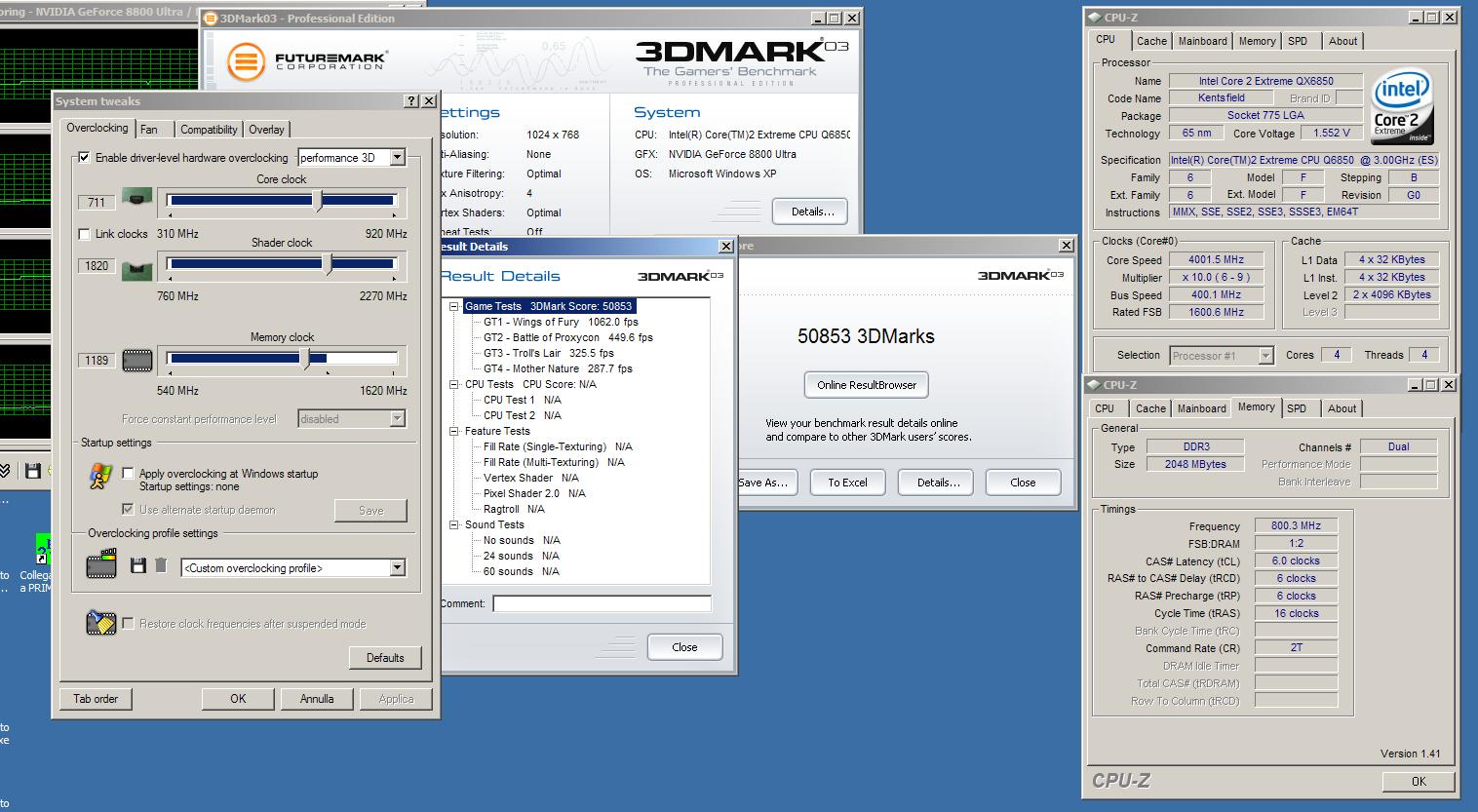Screen dimensions: 1478x812
Task: Click the memory clock value field showing 1189
Action: pos(97,361)
